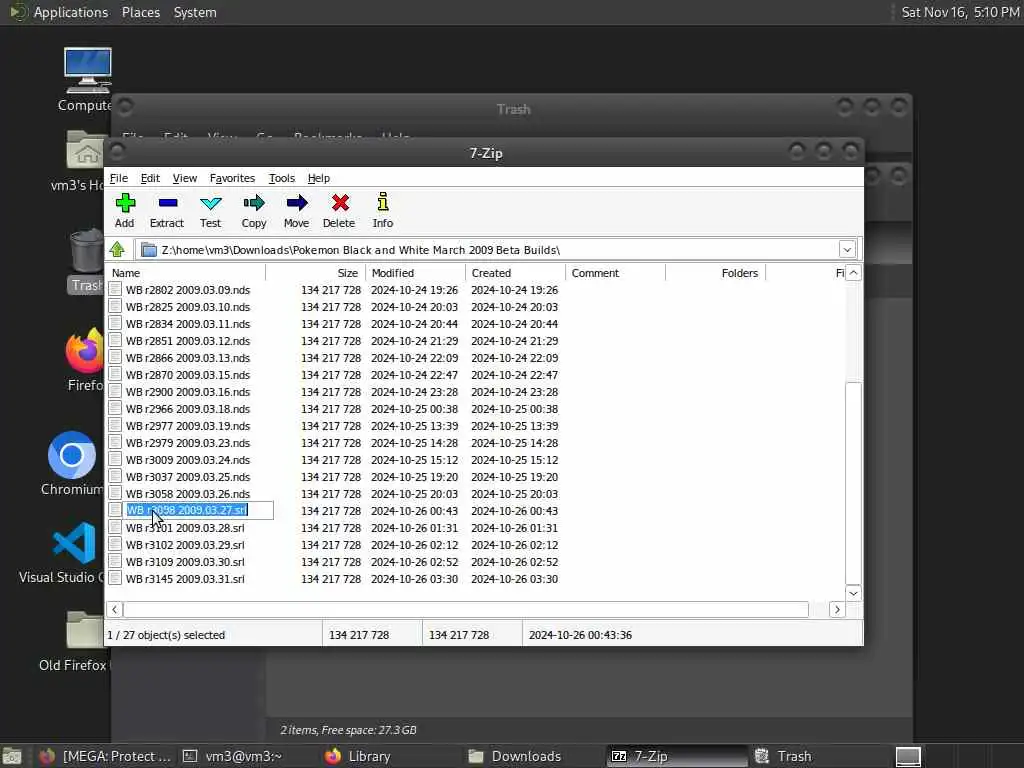
Task: Select file WB r2834 2009.03.11.nds
Action: pos(188,323)
